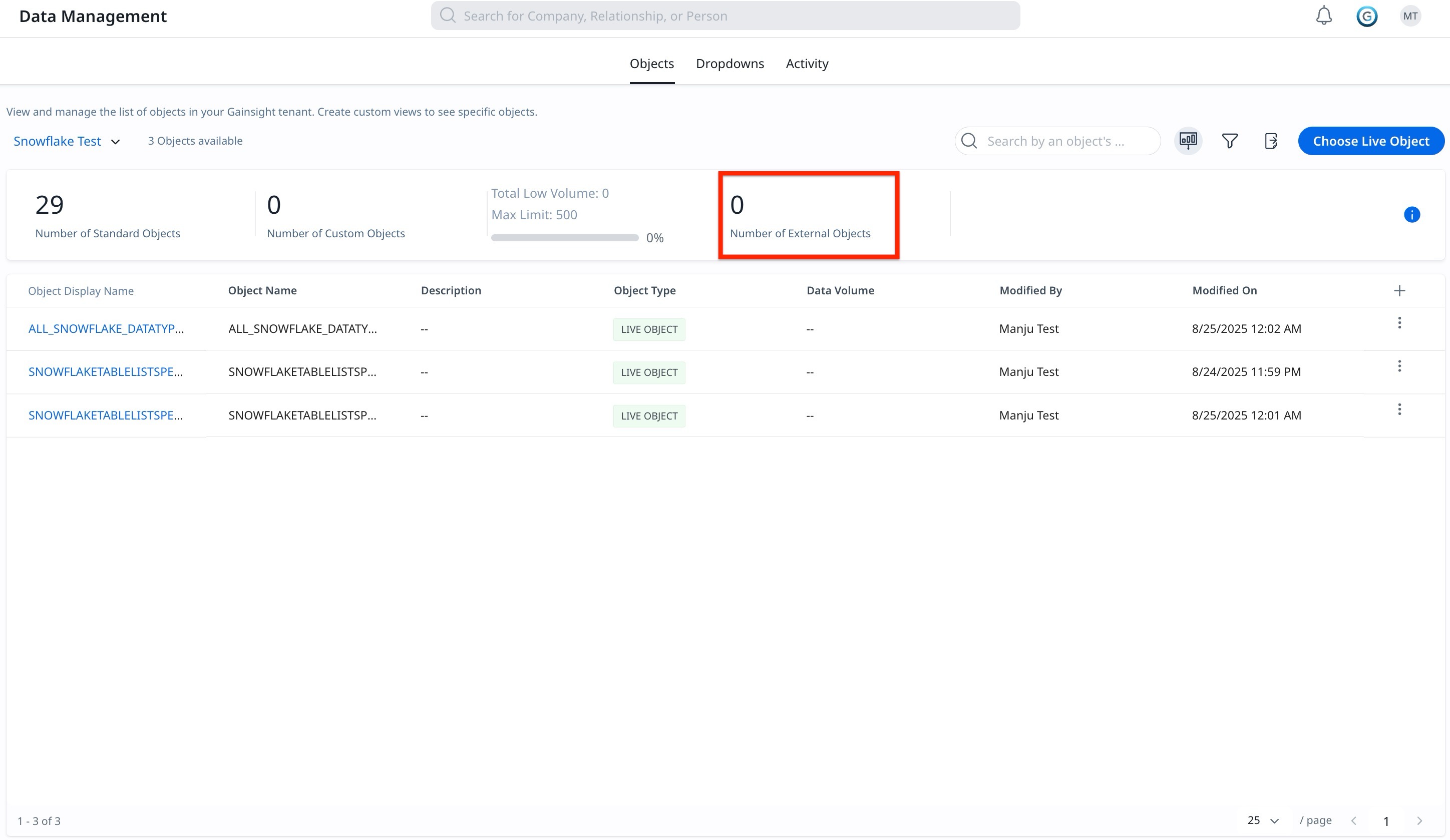Open options menu for ALL_SNOWFLAKE_DATATYP row
Screen dimensions: 1450x840
[x=1399, y=323]
